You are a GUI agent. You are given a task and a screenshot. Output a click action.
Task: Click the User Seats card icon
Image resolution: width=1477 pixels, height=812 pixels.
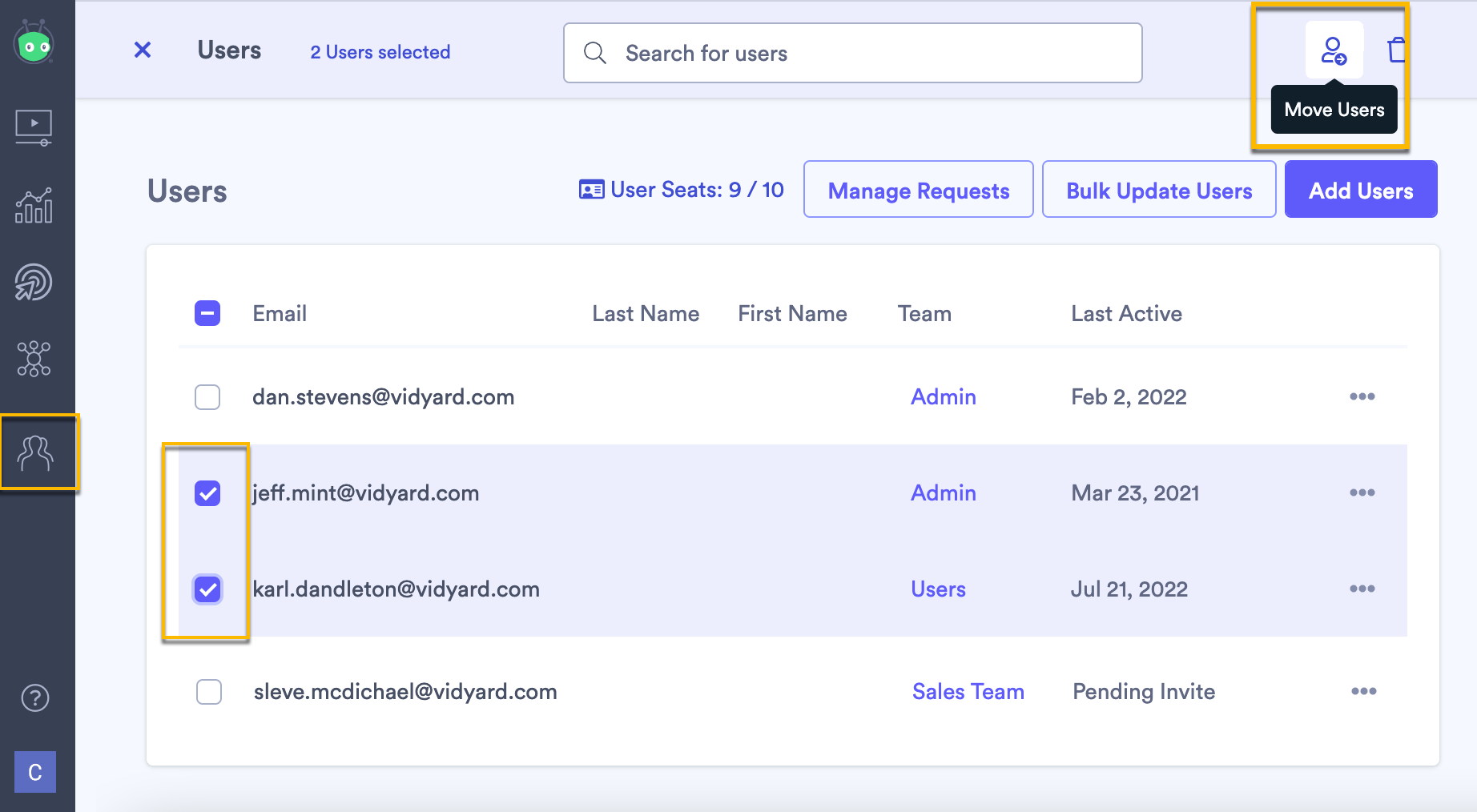click(592, 190)
